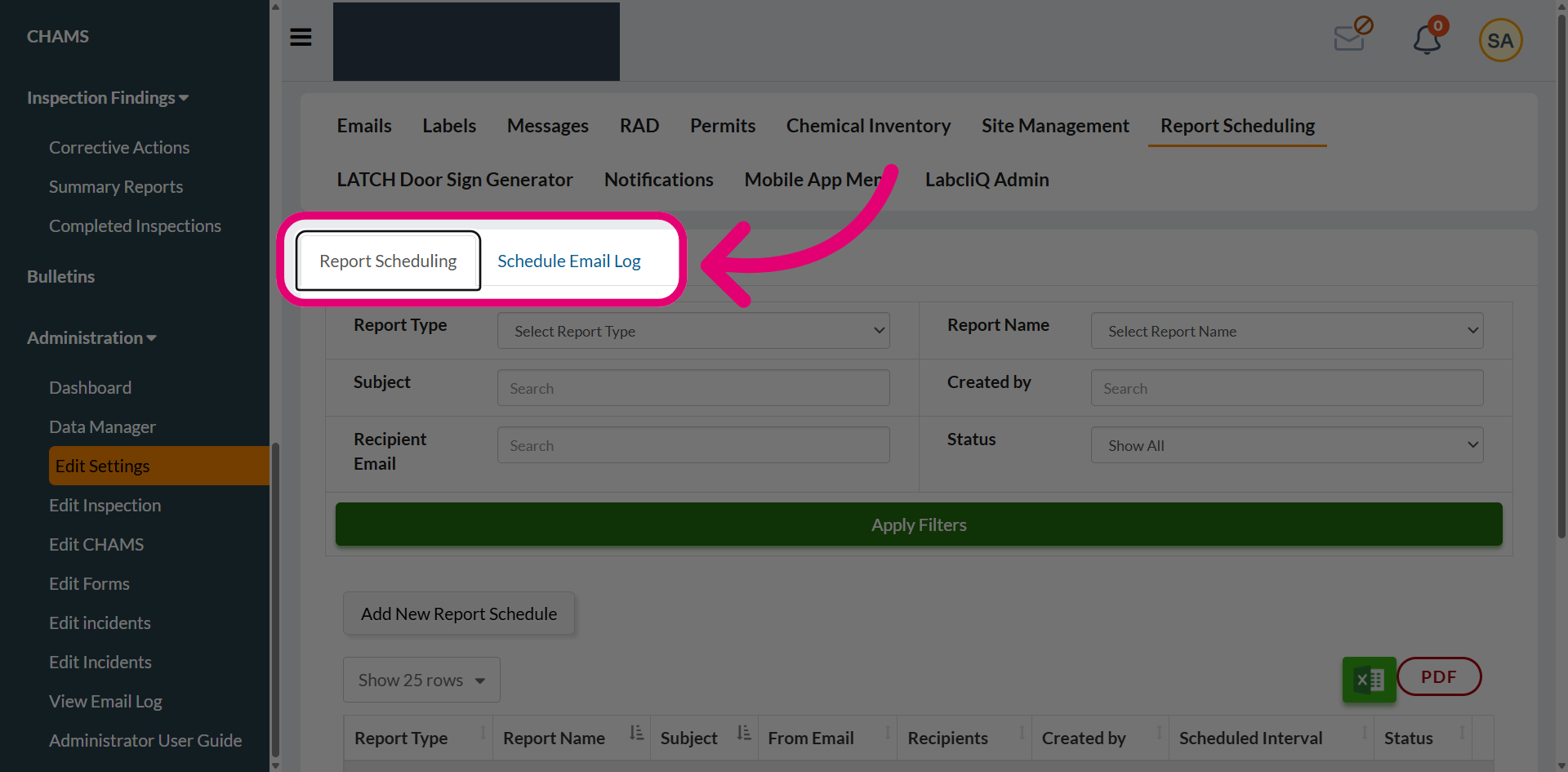The height and width of the screenshot is (772, 1568).
Task: Open the Status Show All dropdown
Action: [x=1287, y=445]
